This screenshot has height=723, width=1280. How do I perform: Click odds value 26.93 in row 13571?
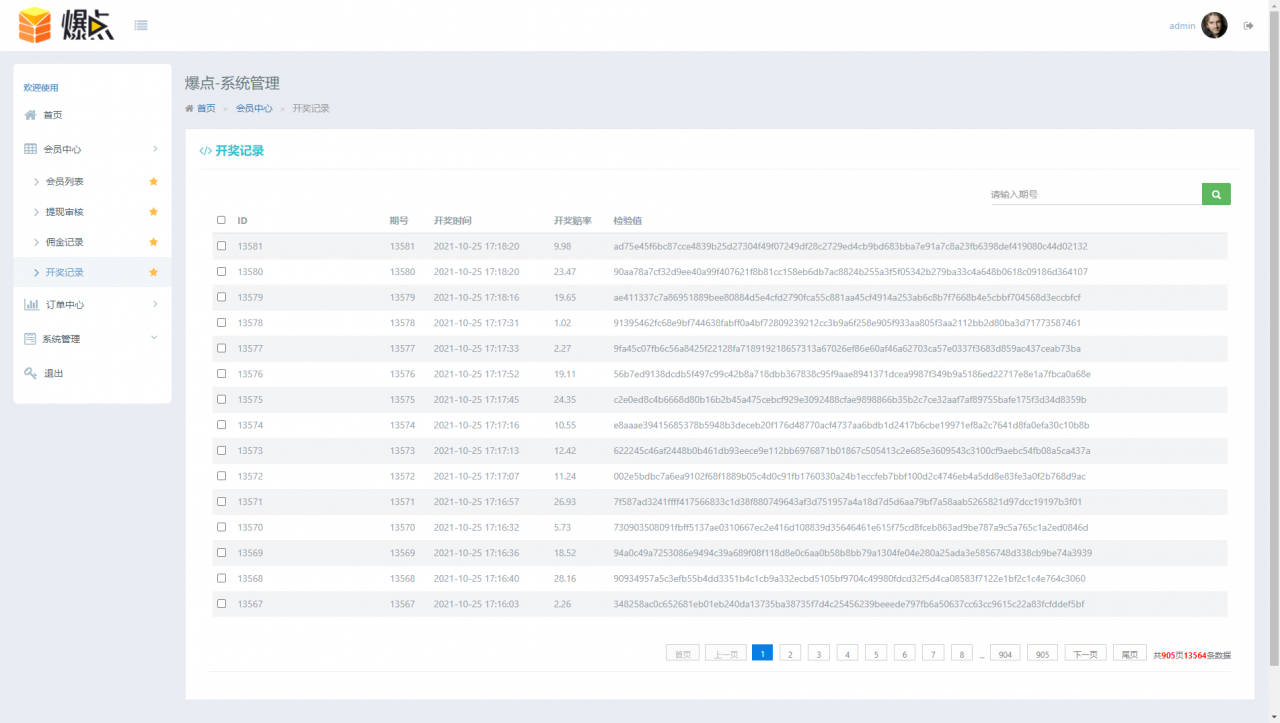coord(565,502)
